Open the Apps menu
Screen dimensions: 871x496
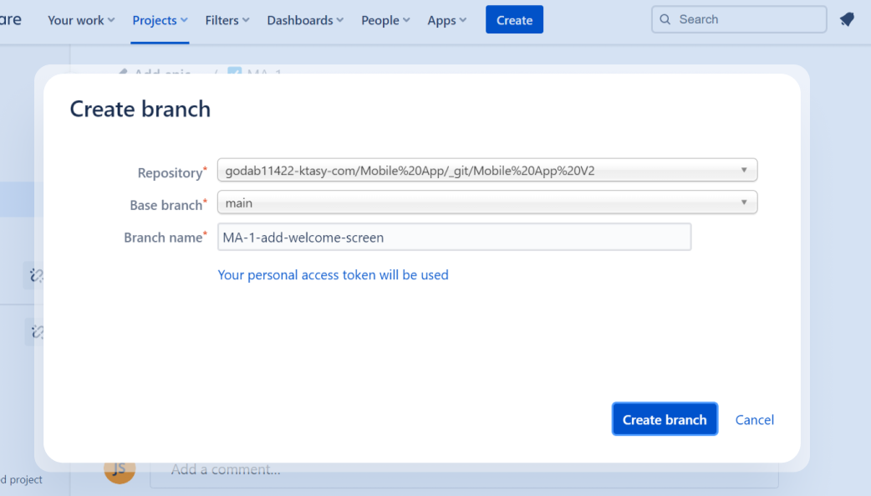[x=446, y=20]
